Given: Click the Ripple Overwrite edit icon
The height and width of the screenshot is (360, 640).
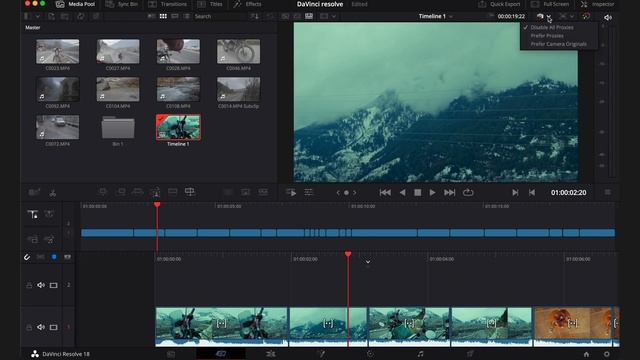Looking at the screenshot, I should point(138,192).
